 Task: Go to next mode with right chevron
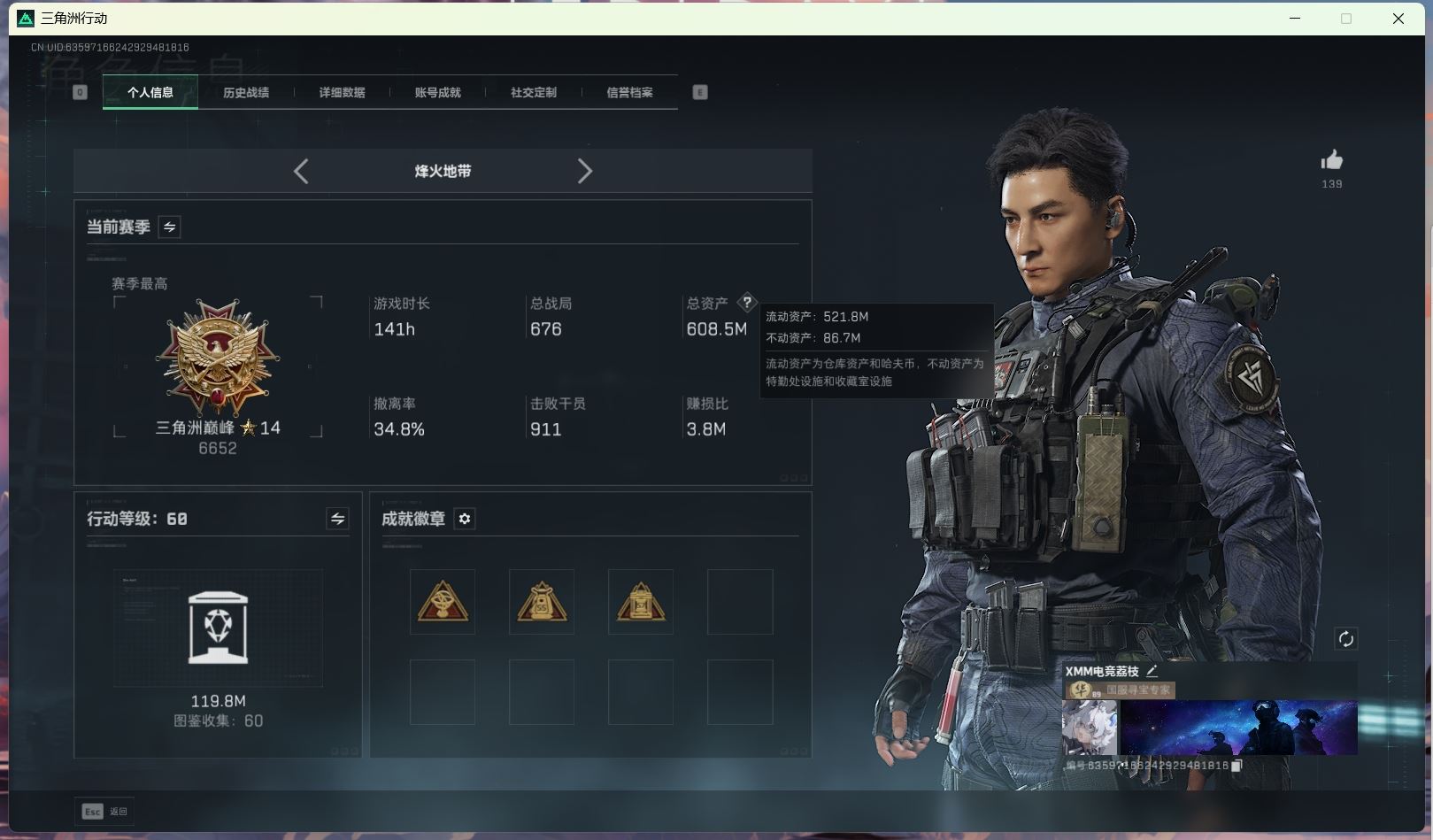pos(584,171)
